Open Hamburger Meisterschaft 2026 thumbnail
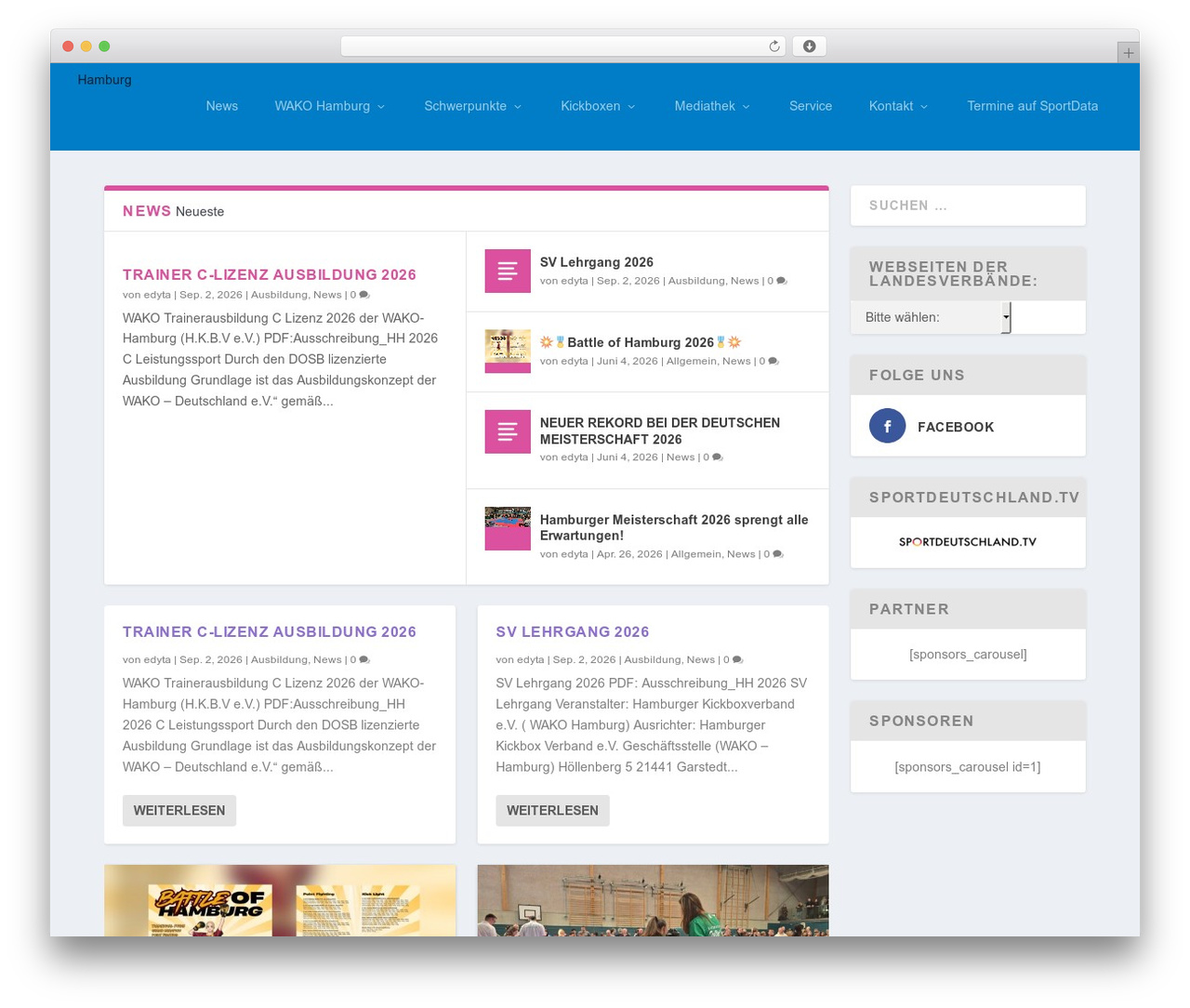 (508, 528)
